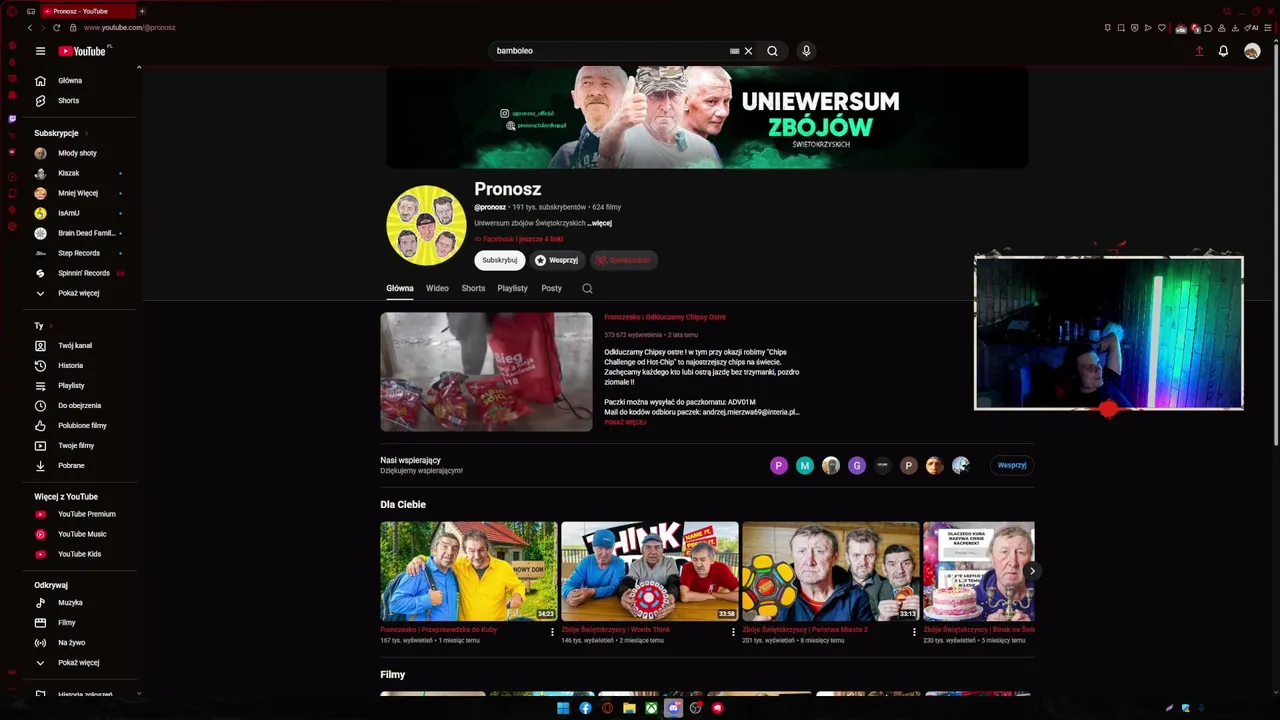1280x720 pixels.
Task: Open the notifications bell
Action: (x=1223, y=51)
